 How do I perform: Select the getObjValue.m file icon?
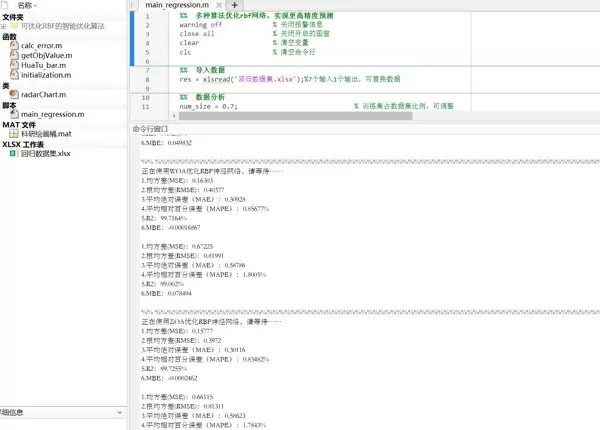point(13,56)
